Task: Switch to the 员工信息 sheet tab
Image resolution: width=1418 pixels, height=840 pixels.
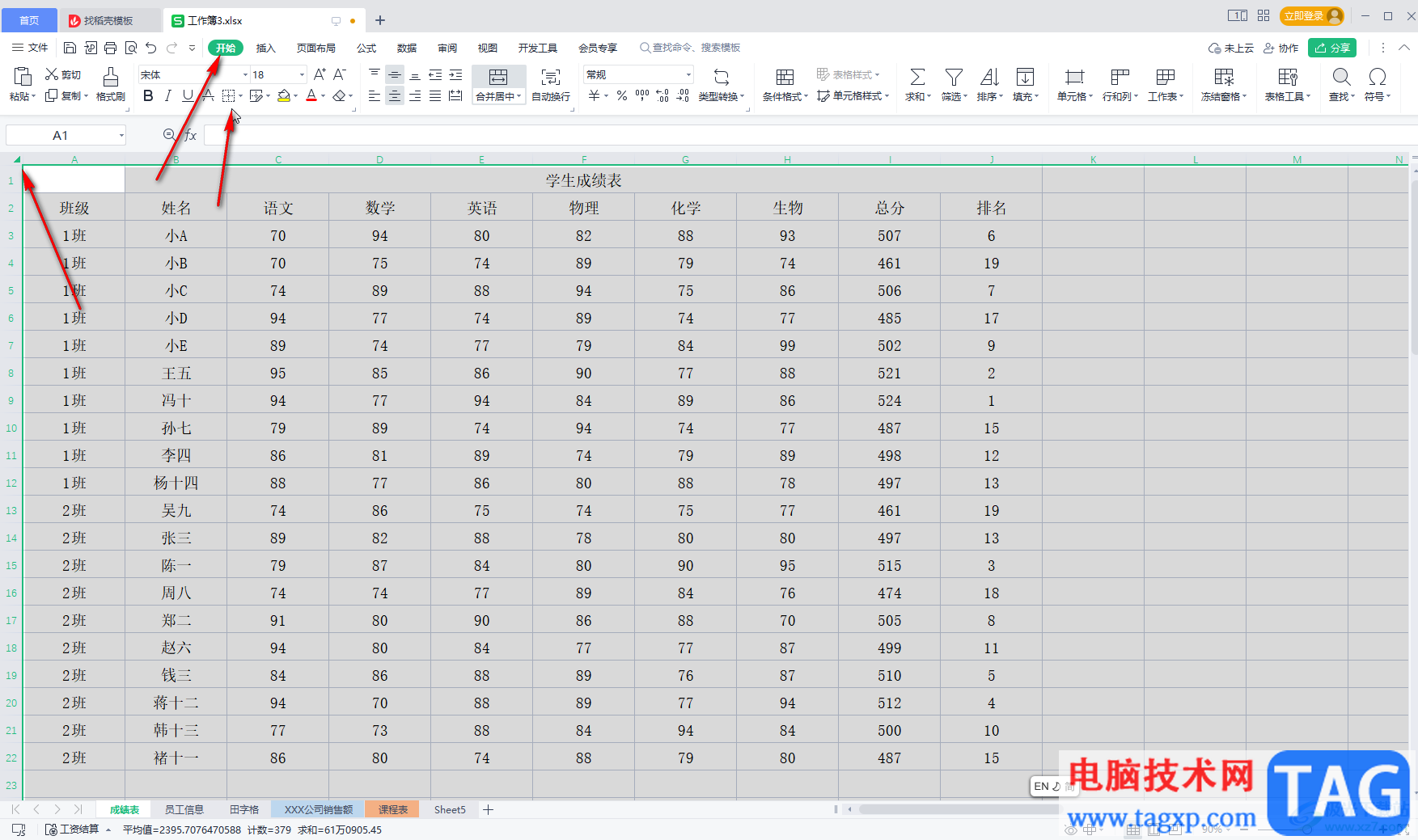Action: point(184,809)
